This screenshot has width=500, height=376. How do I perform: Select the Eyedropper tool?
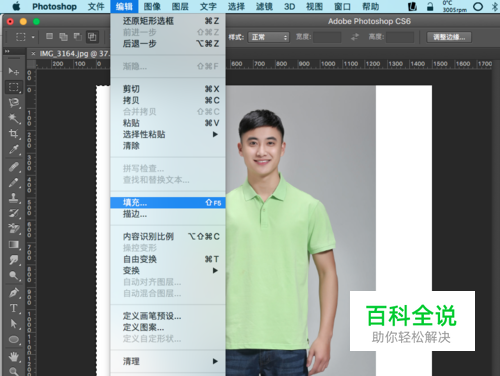point(14,150)
